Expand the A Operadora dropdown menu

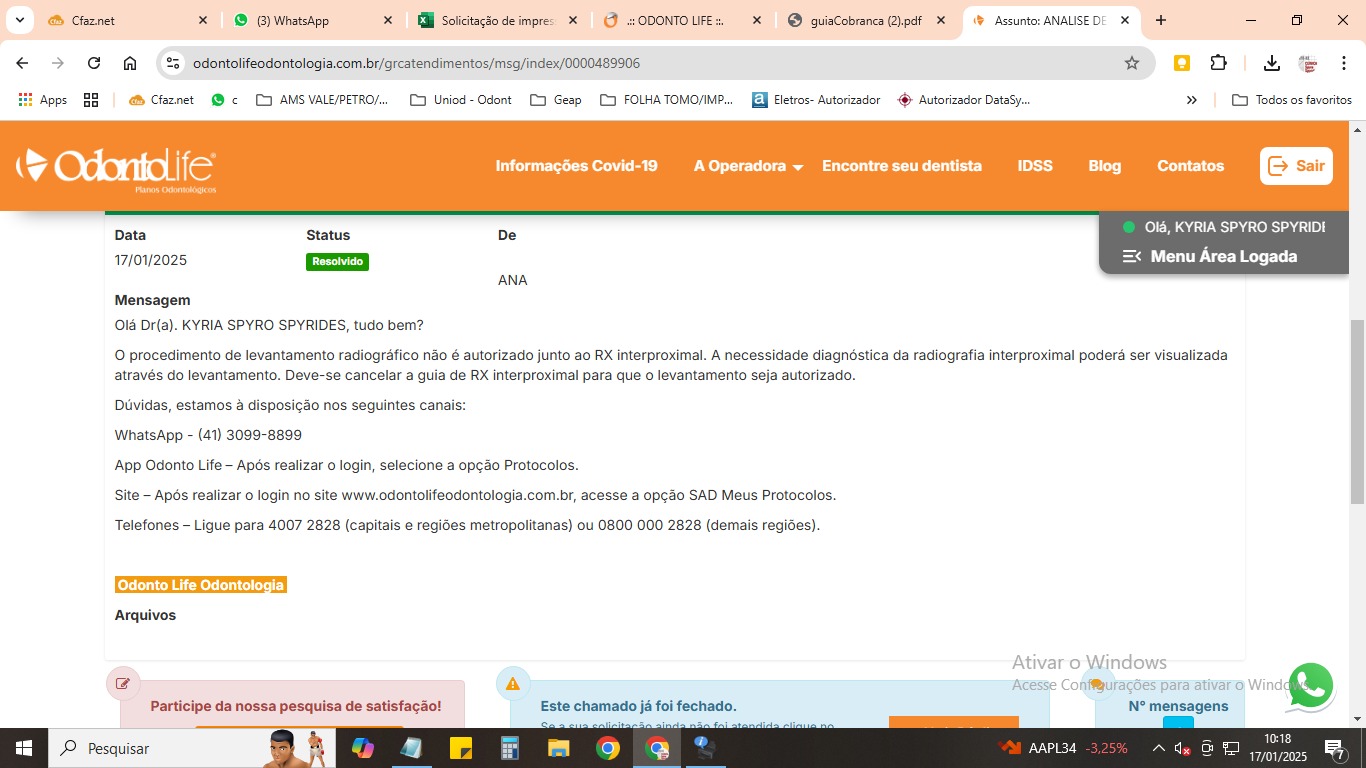click(x=748, y=166)
